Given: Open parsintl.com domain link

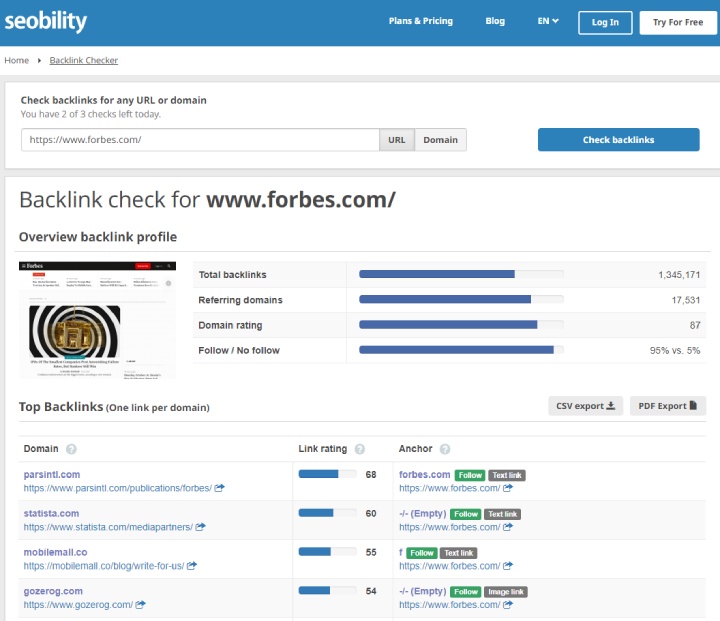Looking at the screenshot, I should pyautogui.click(x=52, y=474).
